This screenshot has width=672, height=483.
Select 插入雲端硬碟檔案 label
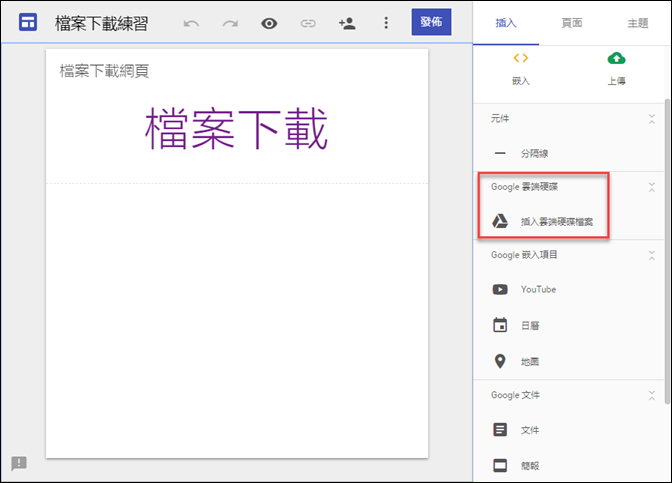pyautogui.click(x=557, y=222)
